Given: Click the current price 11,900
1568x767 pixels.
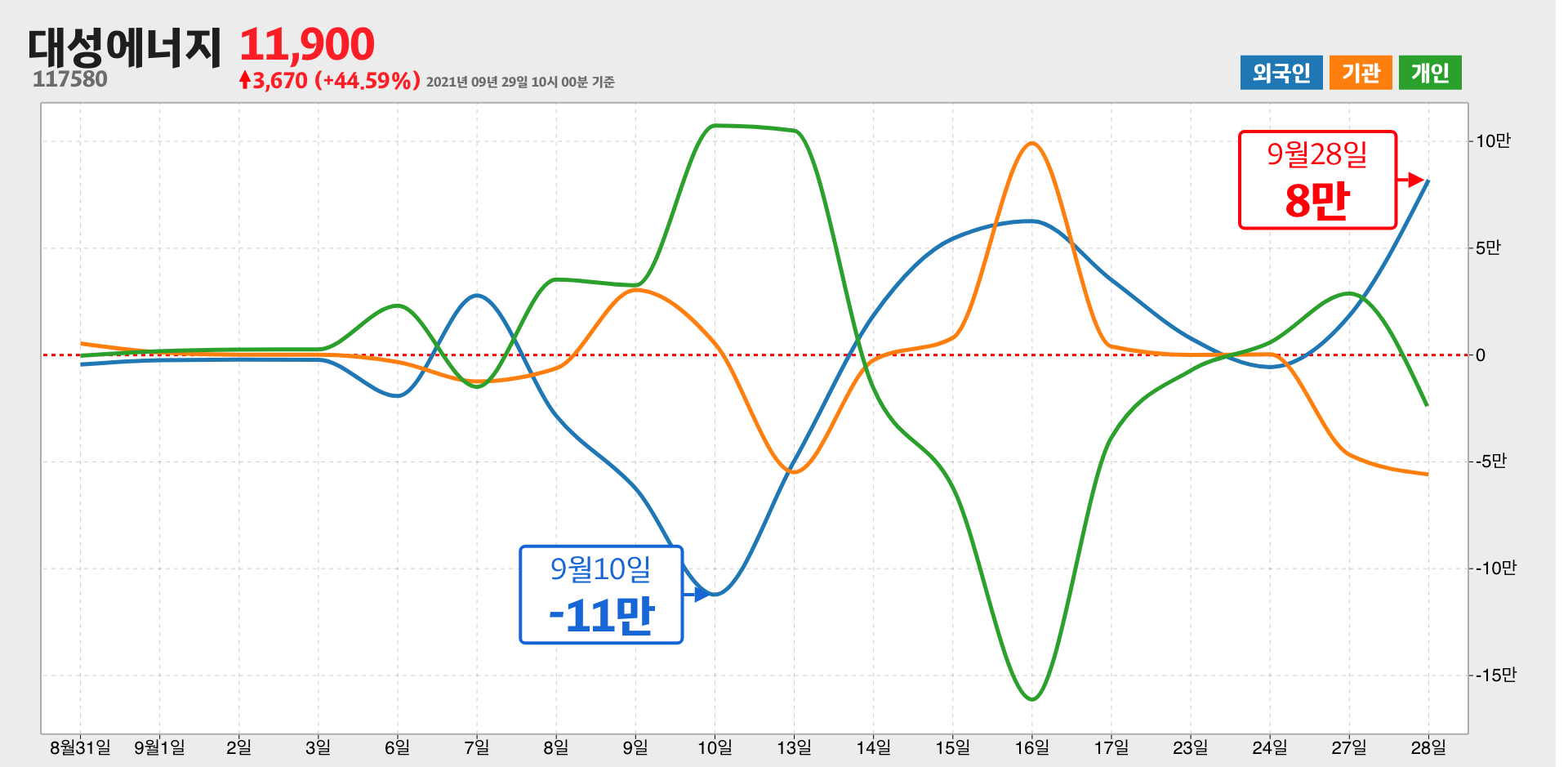Looking at the screenshot, I should (x=307, y=44).
